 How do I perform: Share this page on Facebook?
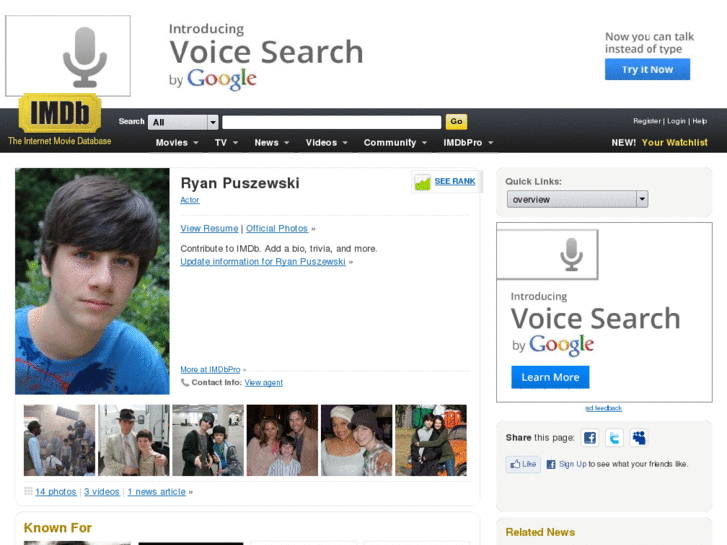(x=590, y=437)
